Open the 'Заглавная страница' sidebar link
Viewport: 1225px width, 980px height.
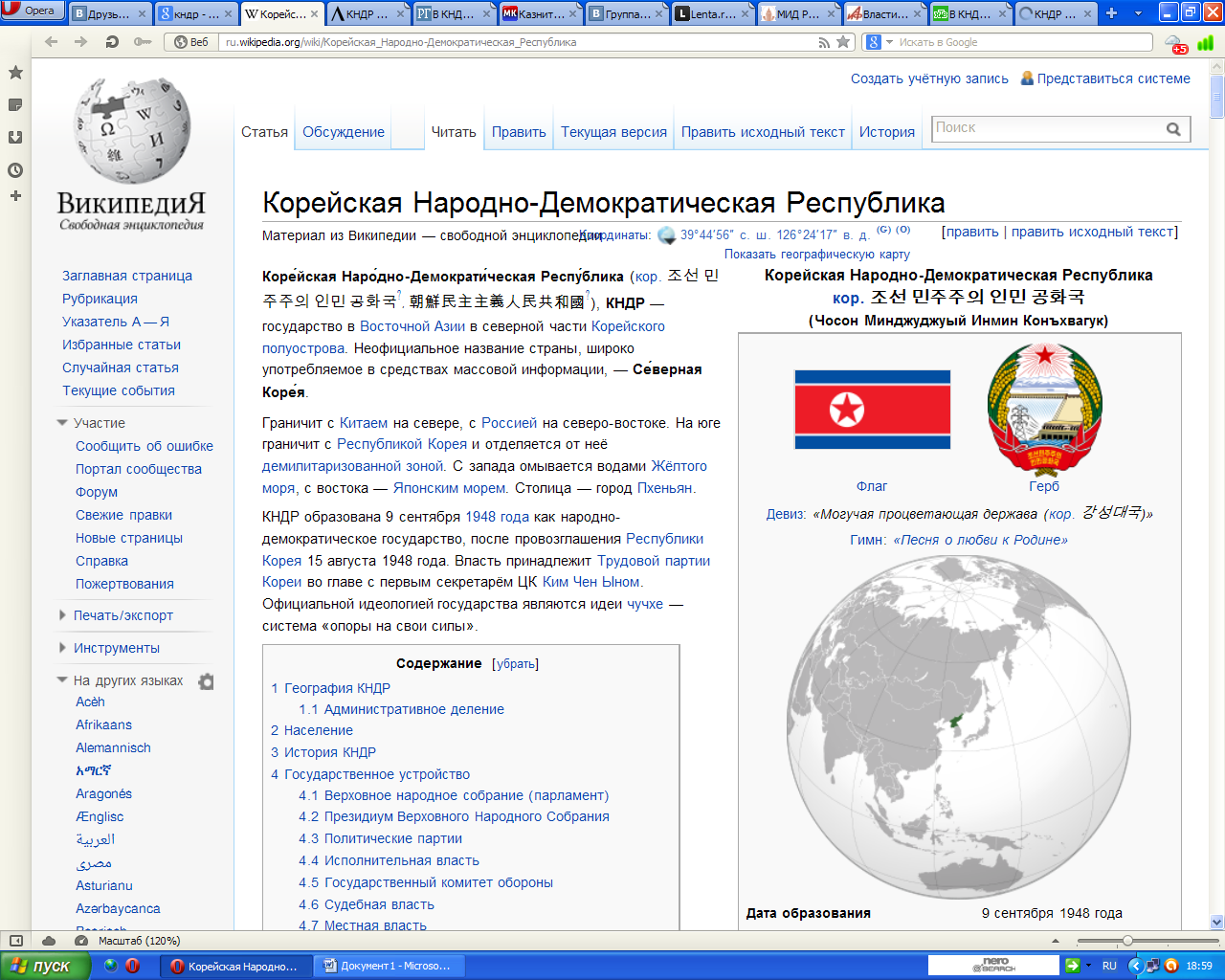click(127, 276)
